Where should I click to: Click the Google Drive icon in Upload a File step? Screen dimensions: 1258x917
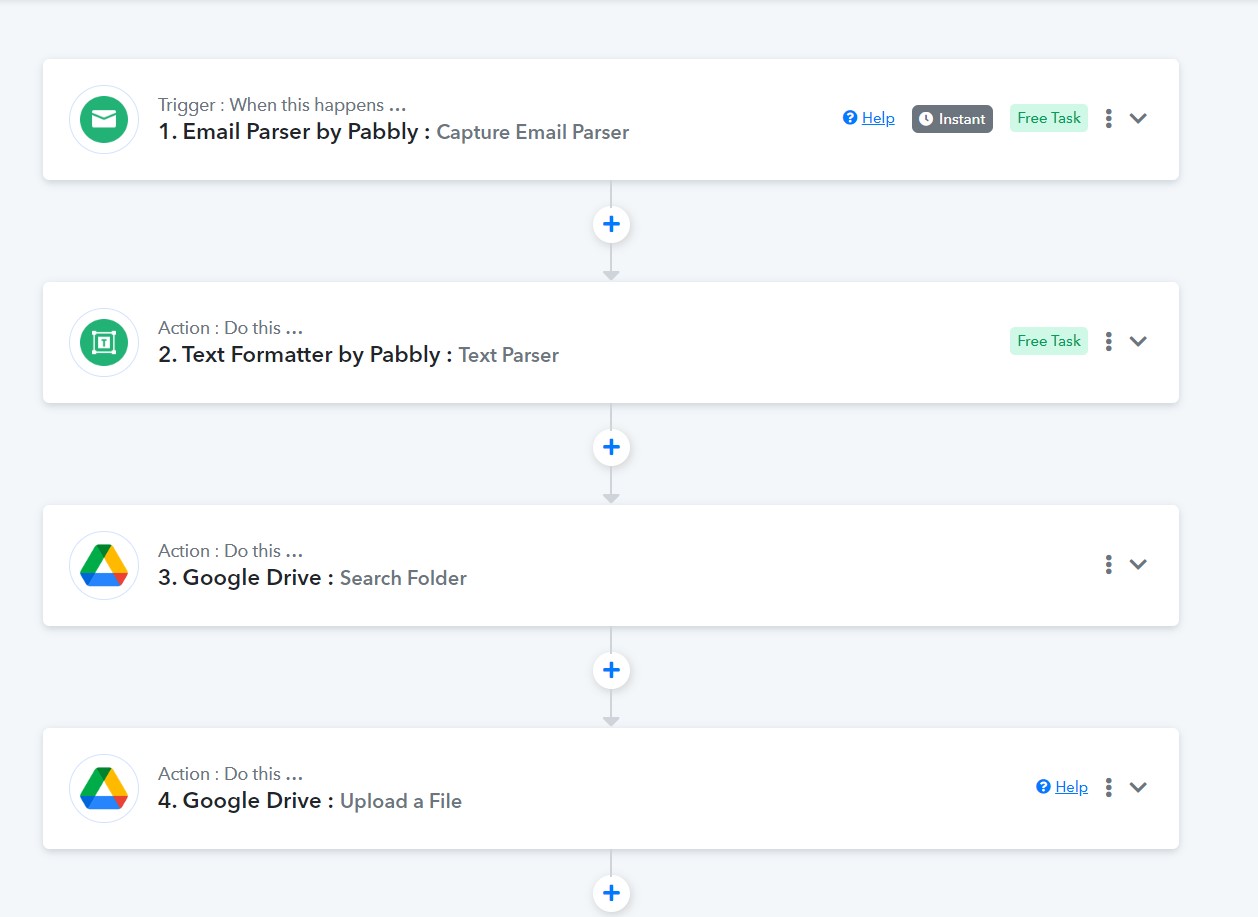pyautogui.click(x=104, y=789)
